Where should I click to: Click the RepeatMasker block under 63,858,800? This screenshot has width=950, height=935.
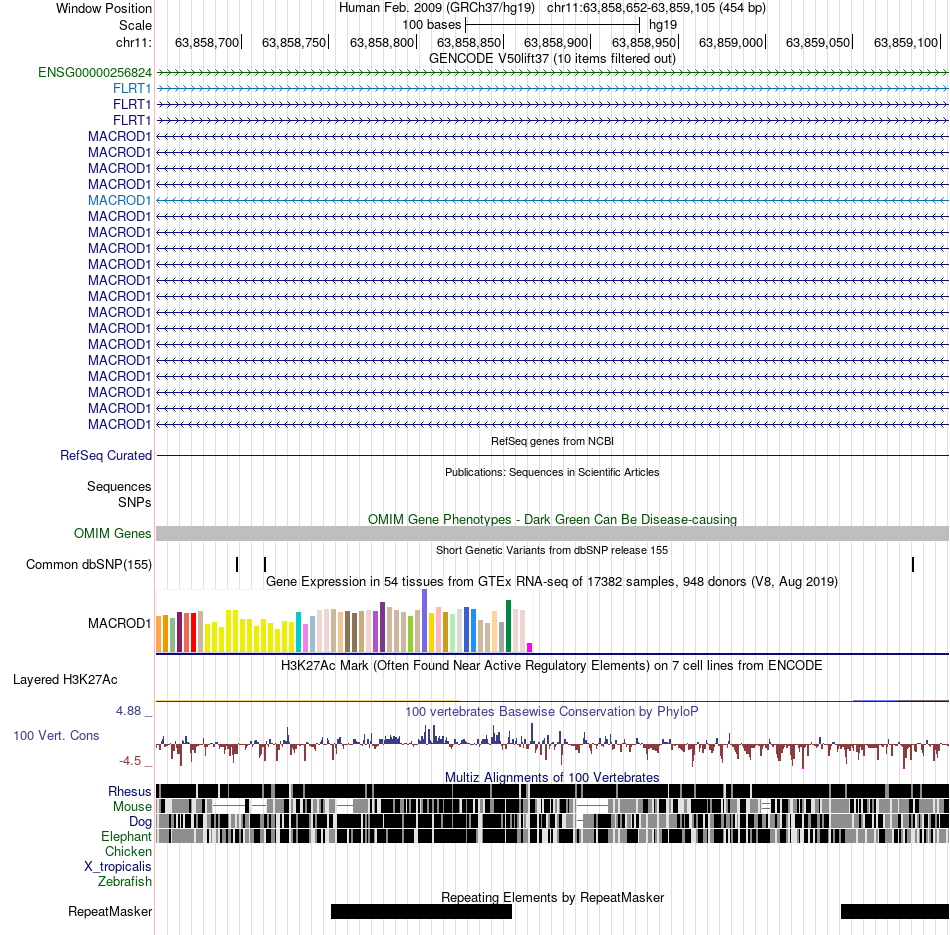pos(421,912)
